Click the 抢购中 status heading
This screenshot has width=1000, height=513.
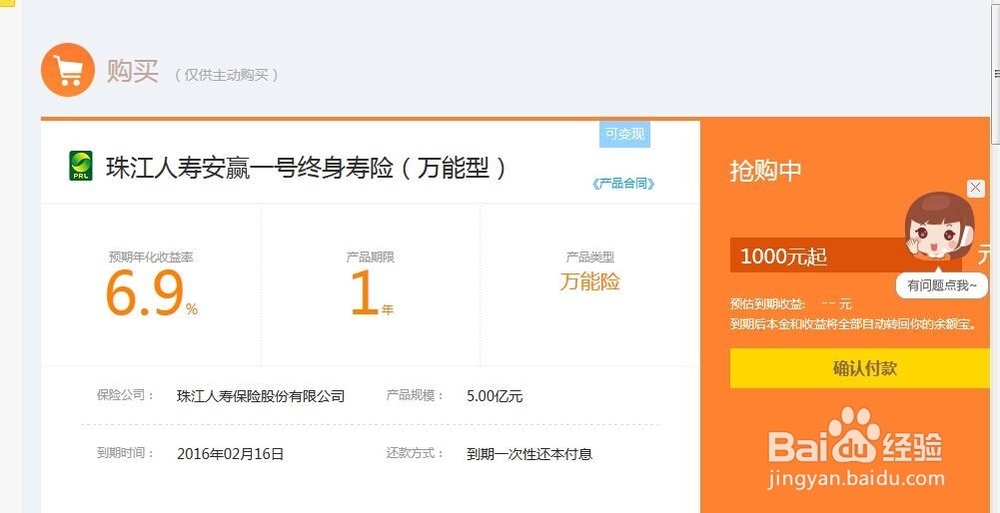pyautogui.click(x=765, y=171)
